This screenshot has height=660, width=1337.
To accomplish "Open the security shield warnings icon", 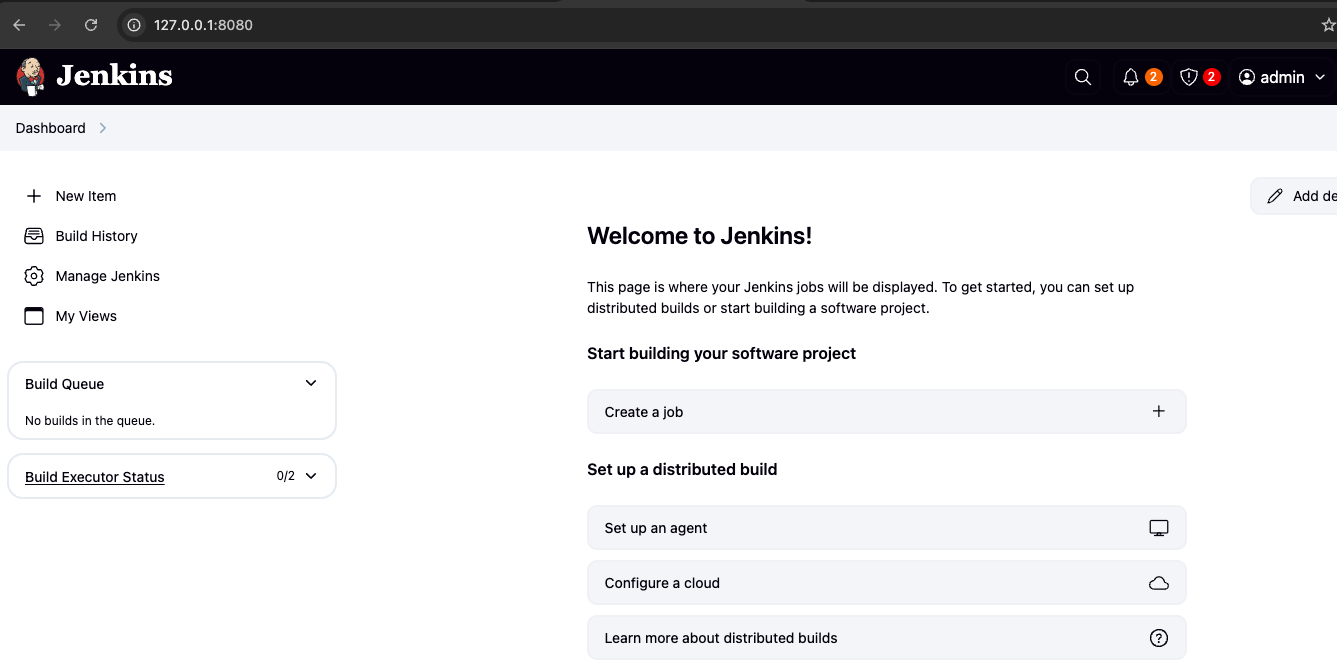I will point(1189,77).
